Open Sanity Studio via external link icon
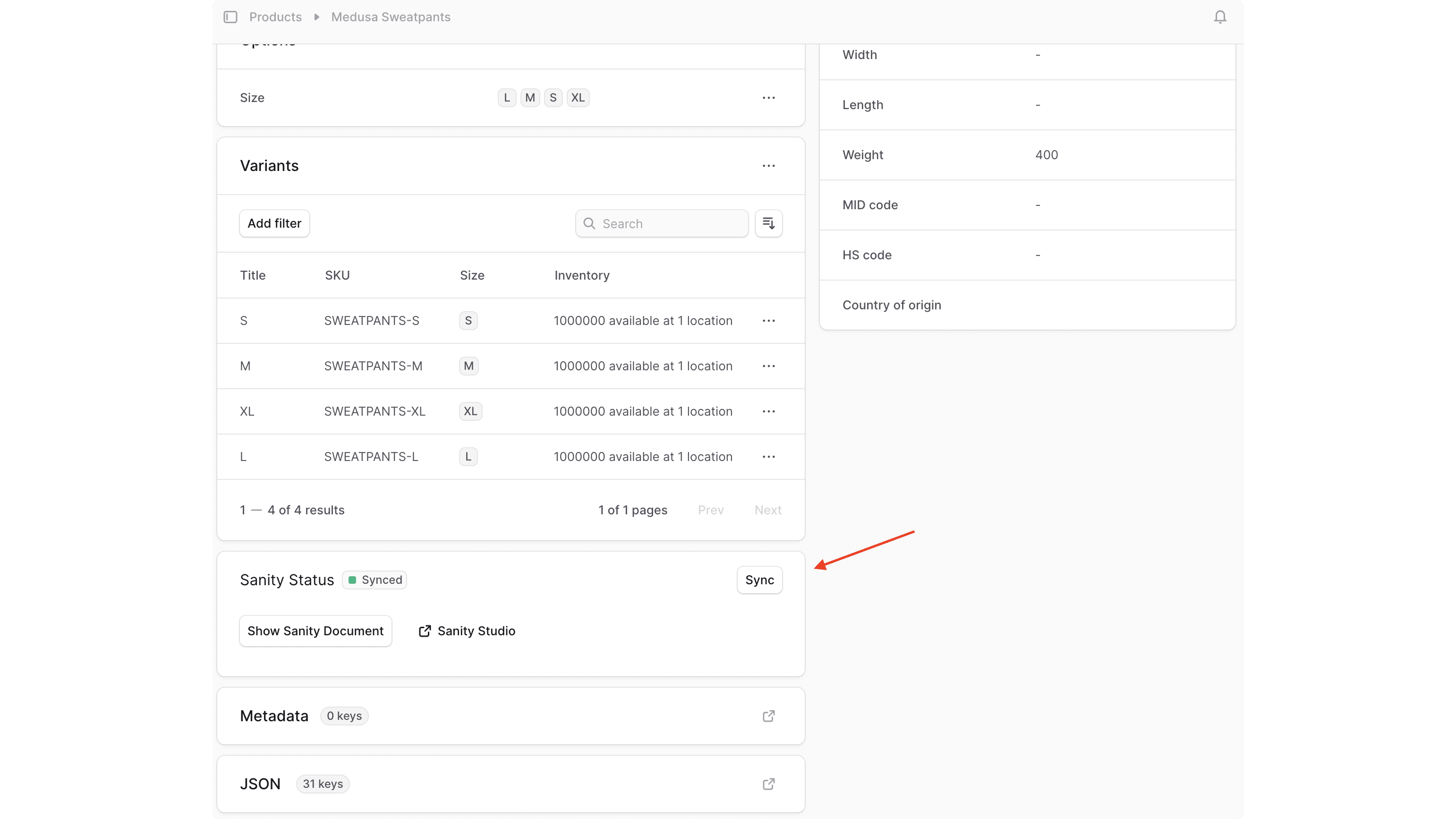This screenshot has height=819, width=1456. click(x=425, y=631)
